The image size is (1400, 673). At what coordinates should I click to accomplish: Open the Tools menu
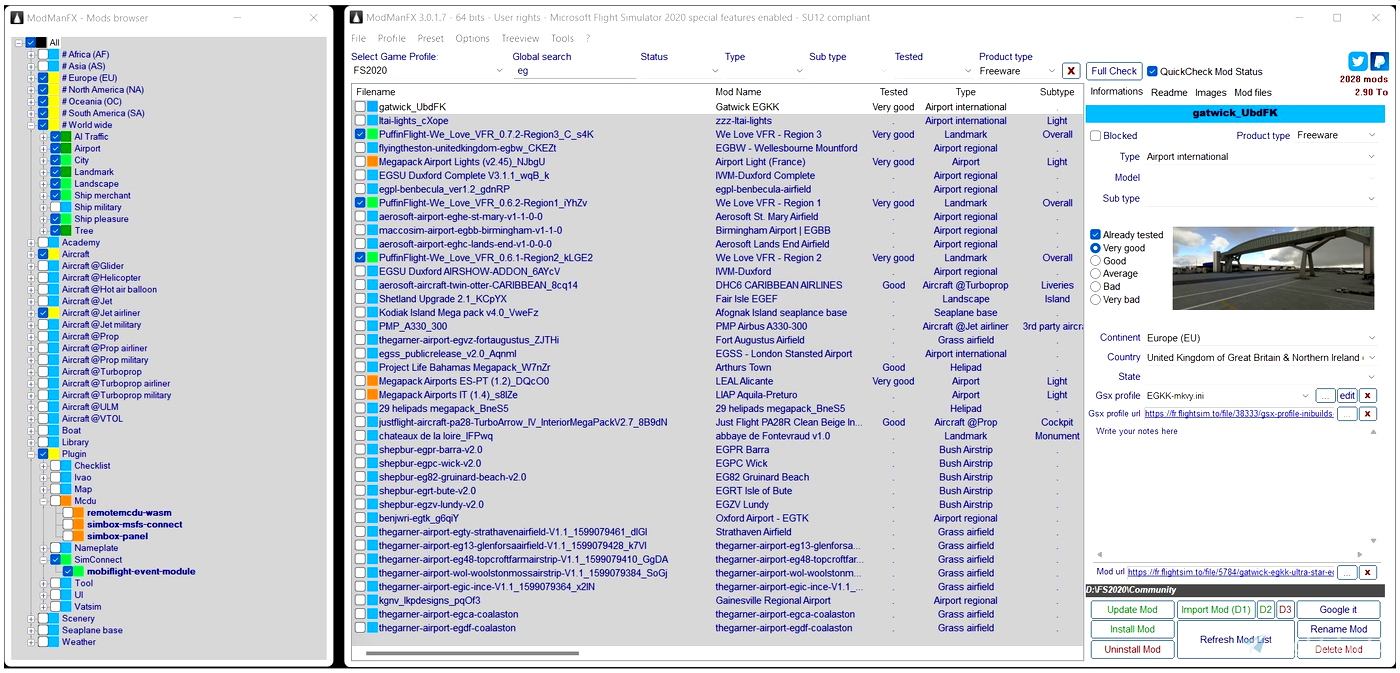562,39
